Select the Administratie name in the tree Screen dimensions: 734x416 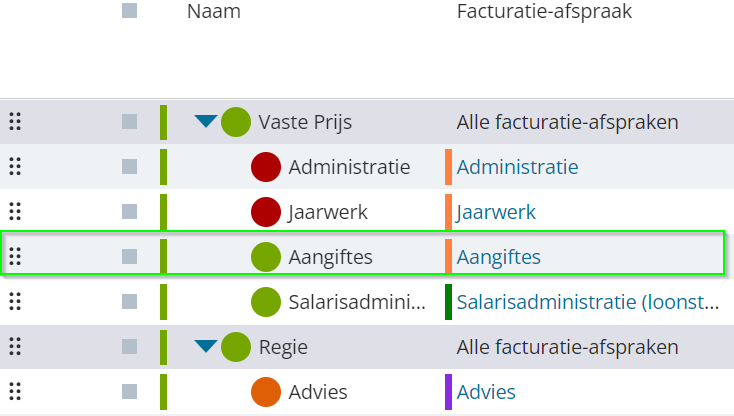349,167
